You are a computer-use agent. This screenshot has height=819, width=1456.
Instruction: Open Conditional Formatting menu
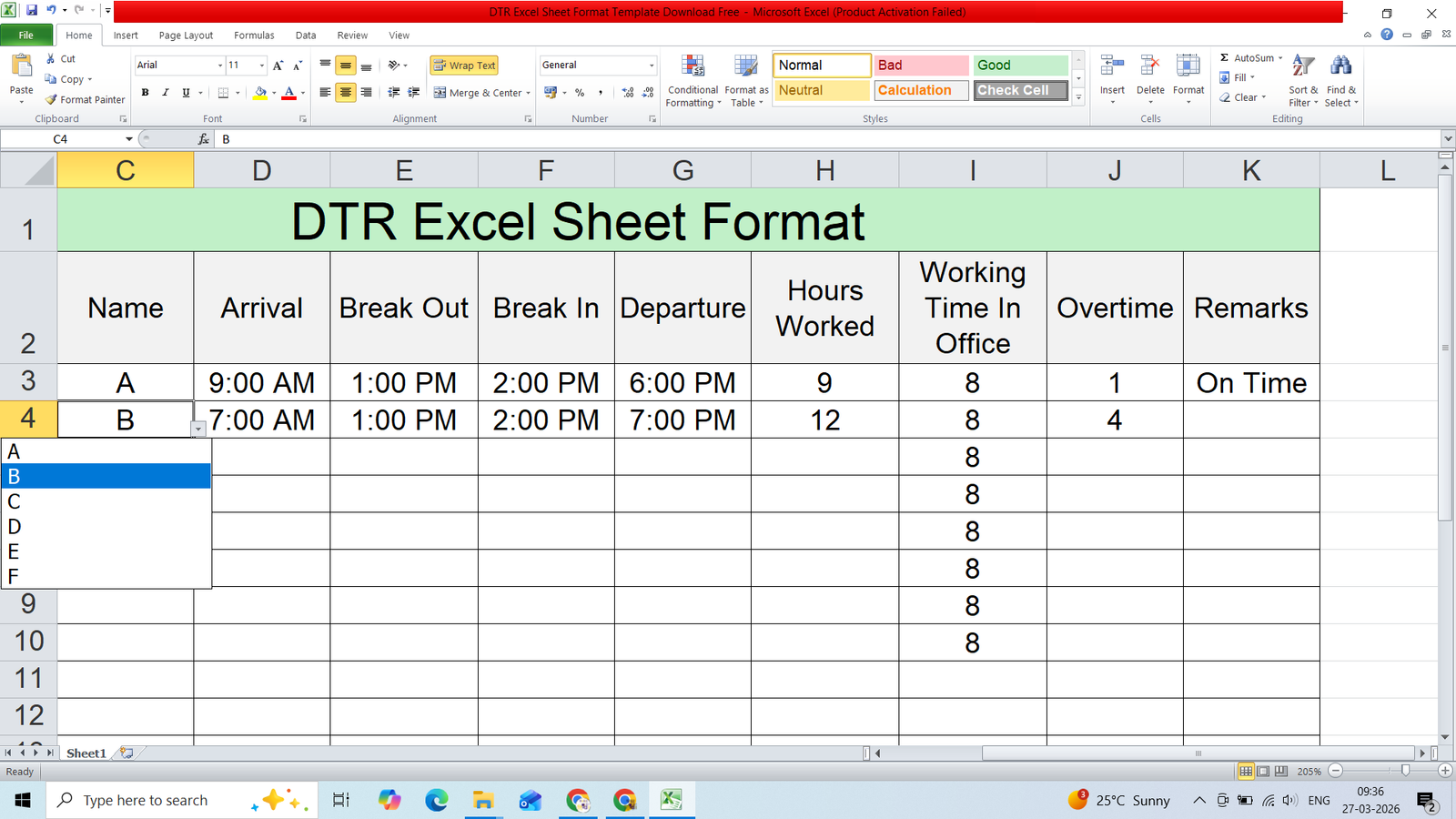(x=693, y=81)
